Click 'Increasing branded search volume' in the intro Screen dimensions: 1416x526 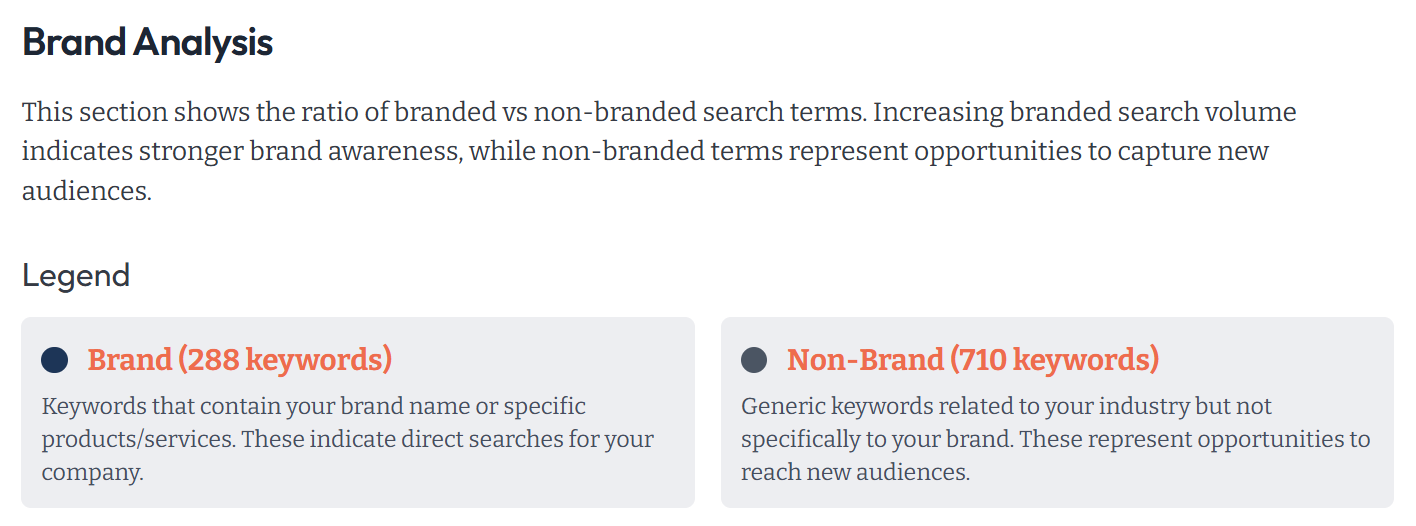(1084, 112)
